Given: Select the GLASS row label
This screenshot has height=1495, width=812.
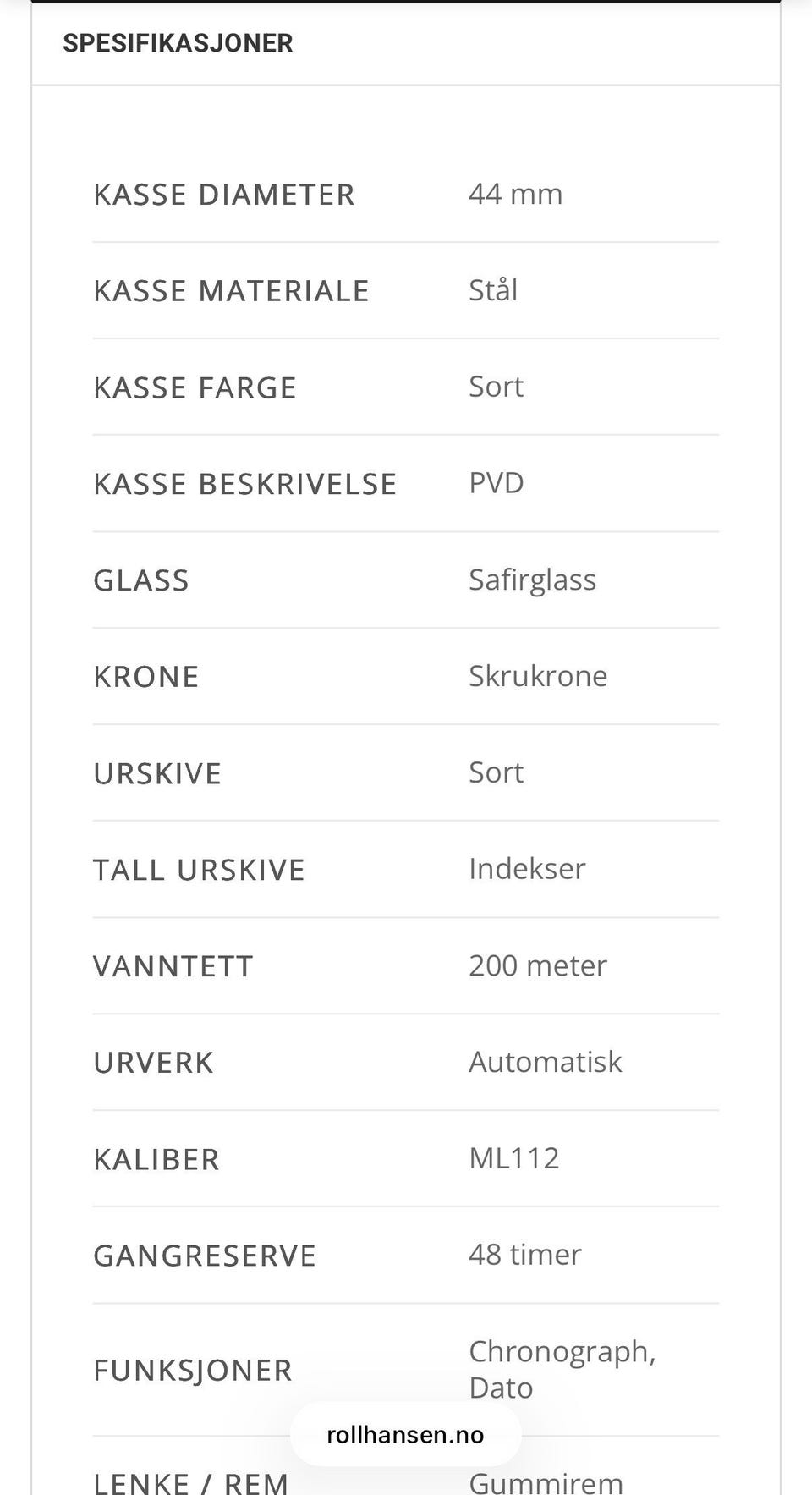Looking at the screenshot, I should (x=141, y=580).
